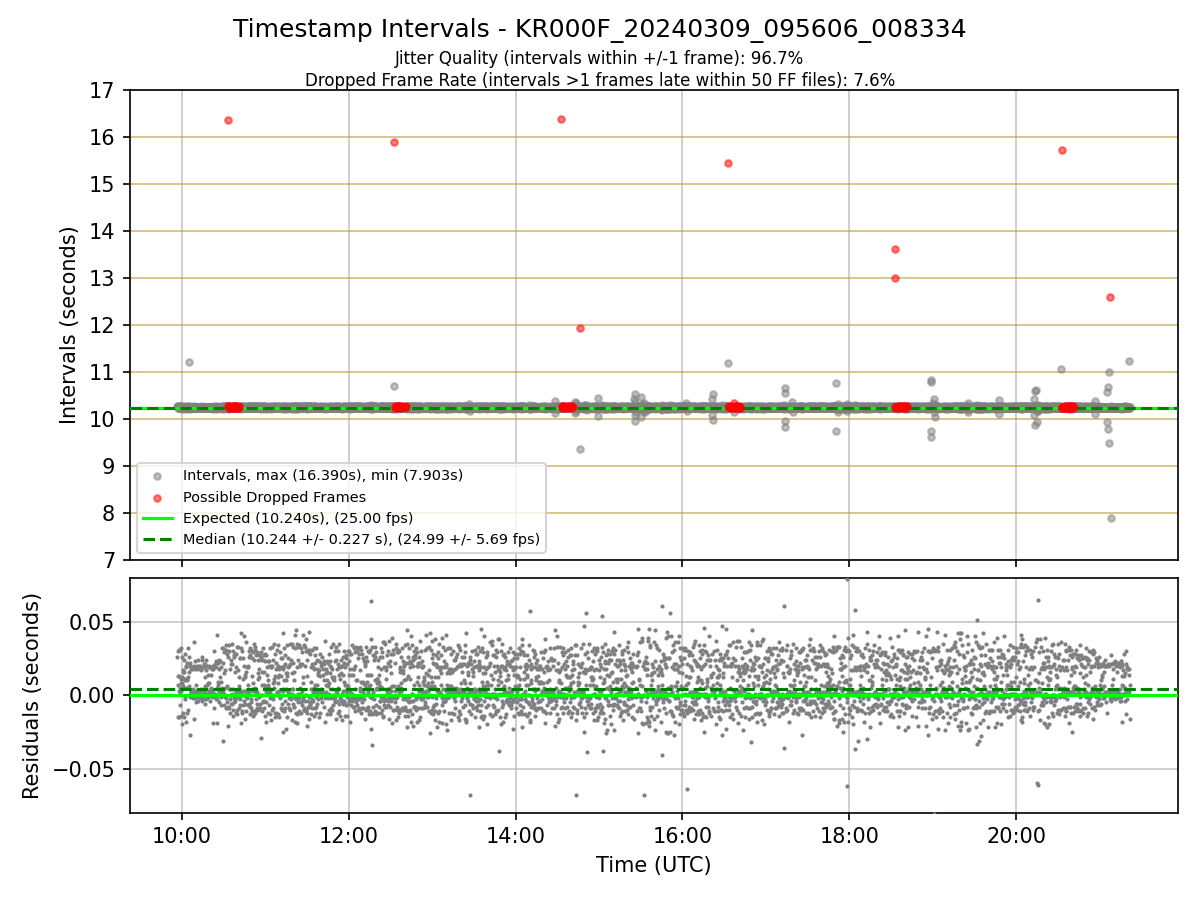
Task: Click the red point at 13.6s after 18:00
Action: pos(895,249)
